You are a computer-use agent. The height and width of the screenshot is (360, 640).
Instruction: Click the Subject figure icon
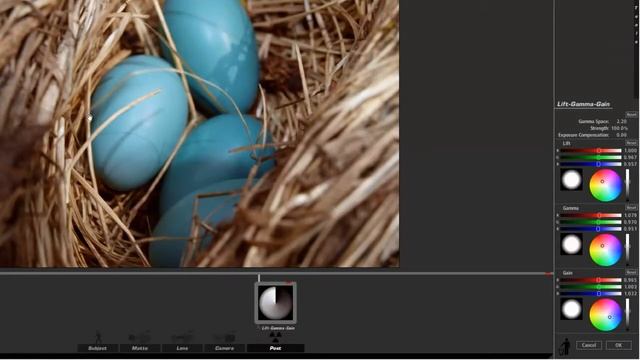pyautogui.click(x=98, y=338)
